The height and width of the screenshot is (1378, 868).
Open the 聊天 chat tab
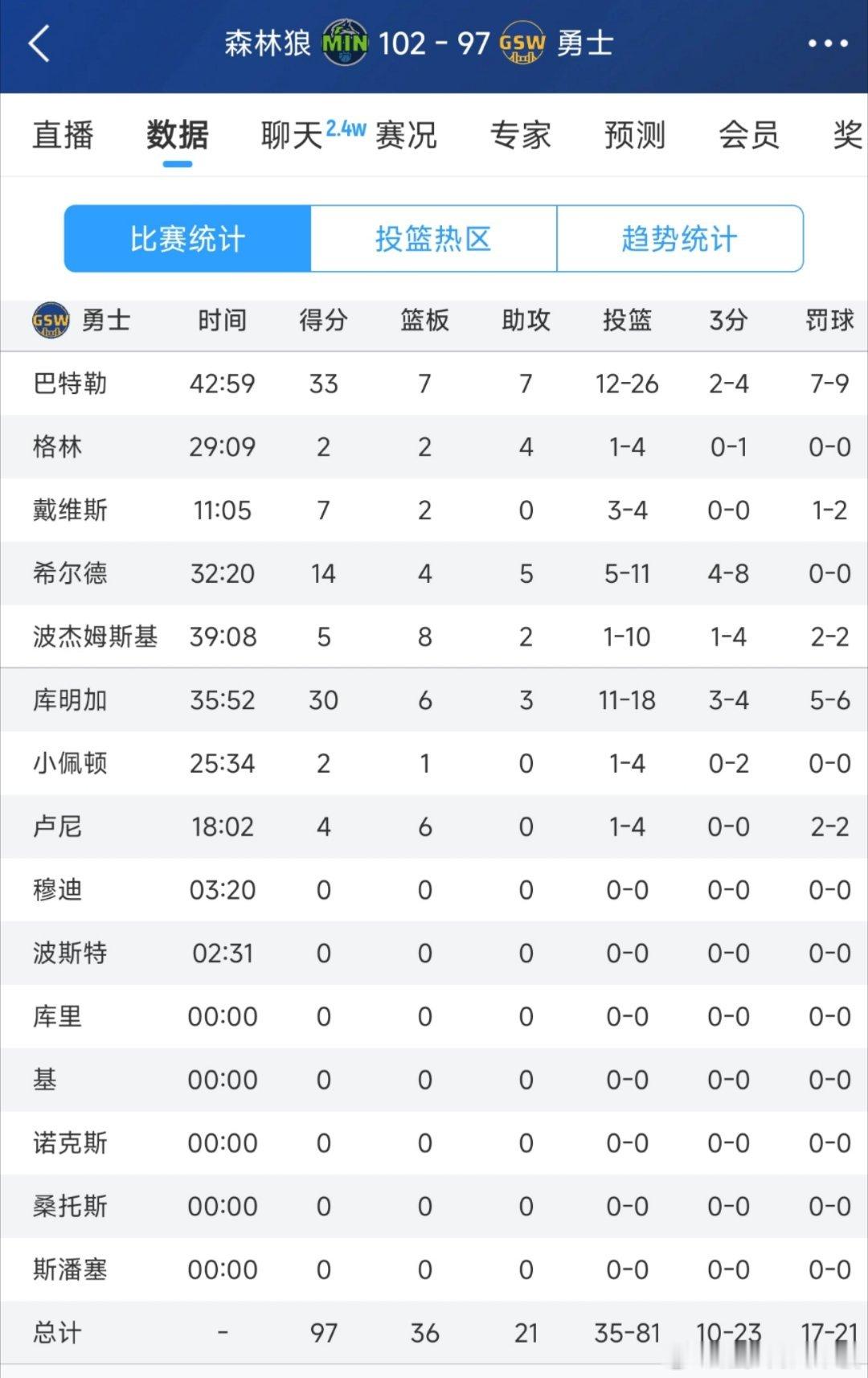[x=292, y=134]
